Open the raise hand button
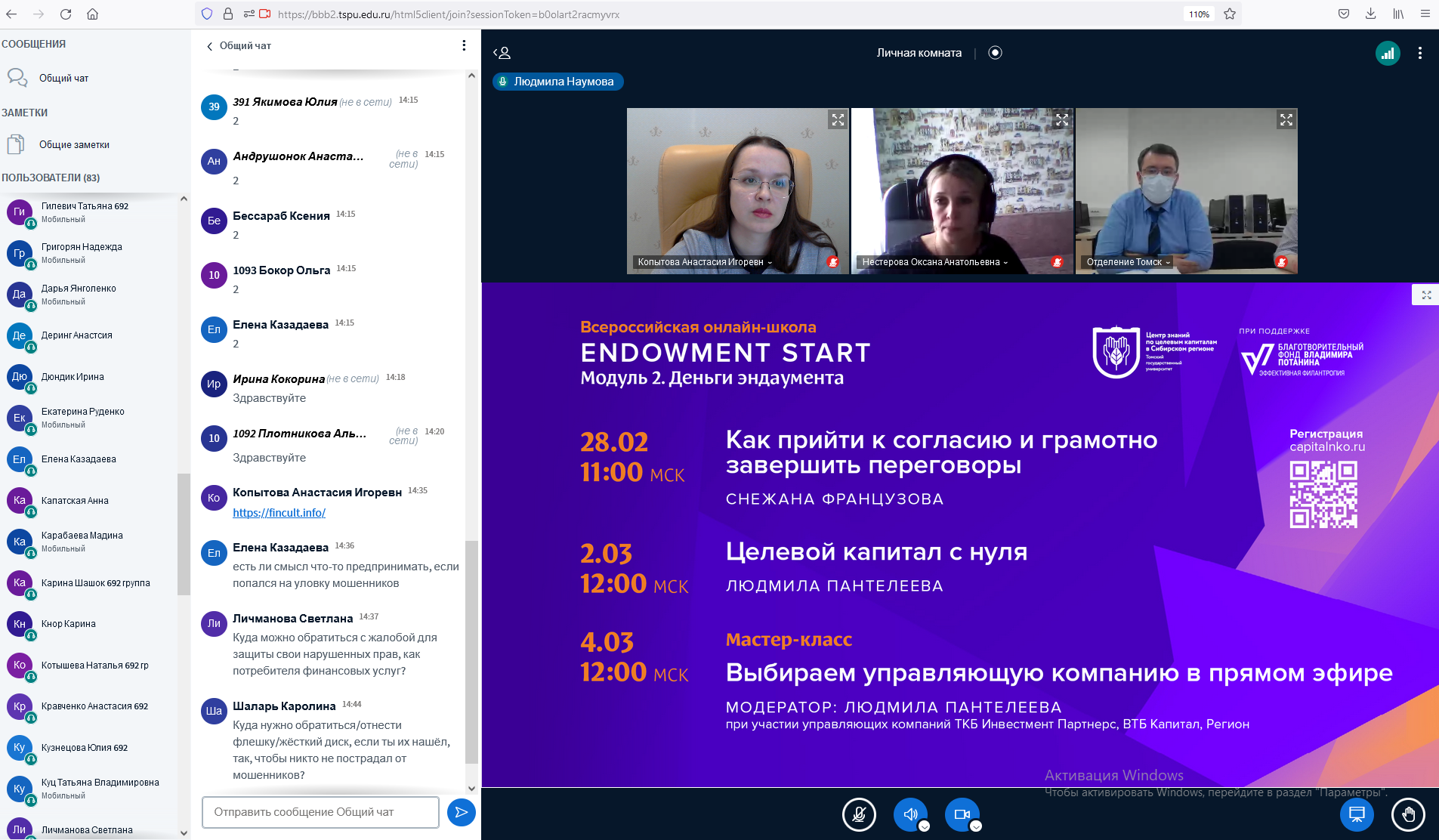 point(1408,814)
